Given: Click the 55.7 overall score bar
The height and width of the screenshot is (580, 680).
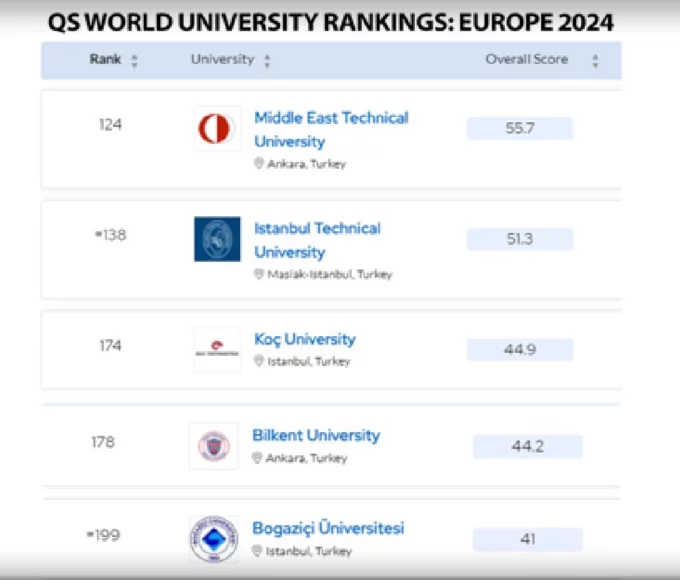Looking at the screenshot, I should tap(520, 128).
